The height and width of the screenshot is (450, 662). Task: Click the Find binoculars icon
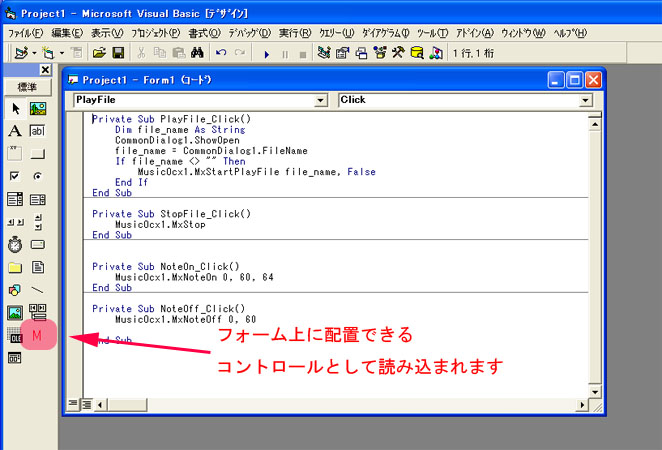pos(197,53)
